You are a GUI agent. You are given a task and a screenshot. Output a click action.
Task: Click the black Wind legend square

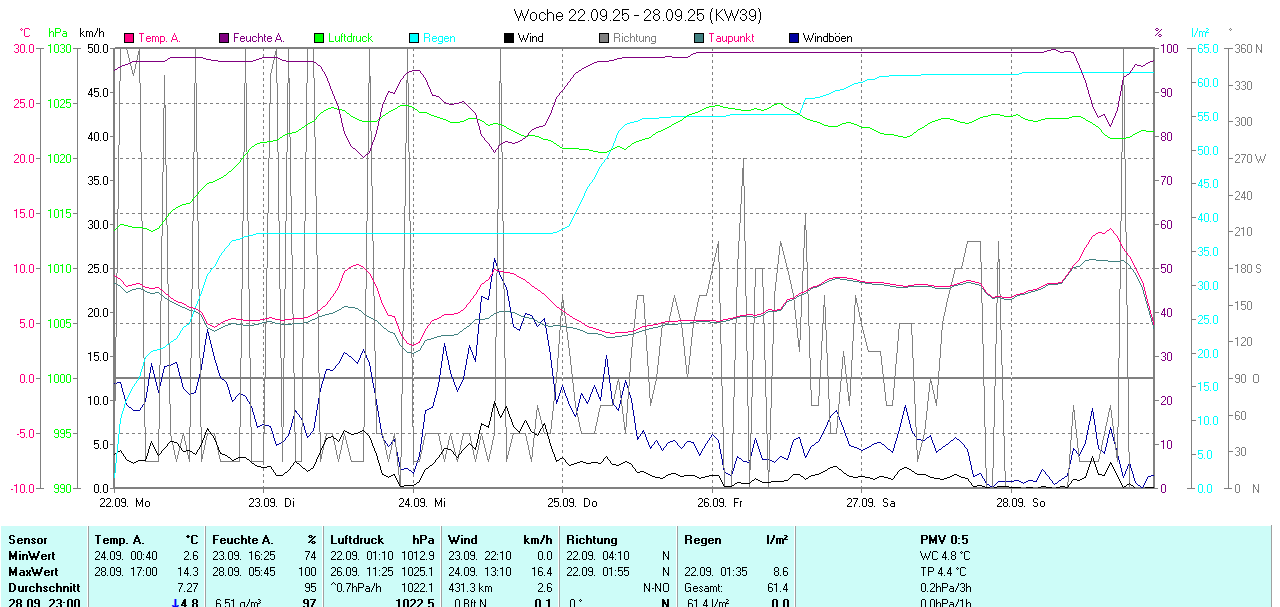pos(509,38)
